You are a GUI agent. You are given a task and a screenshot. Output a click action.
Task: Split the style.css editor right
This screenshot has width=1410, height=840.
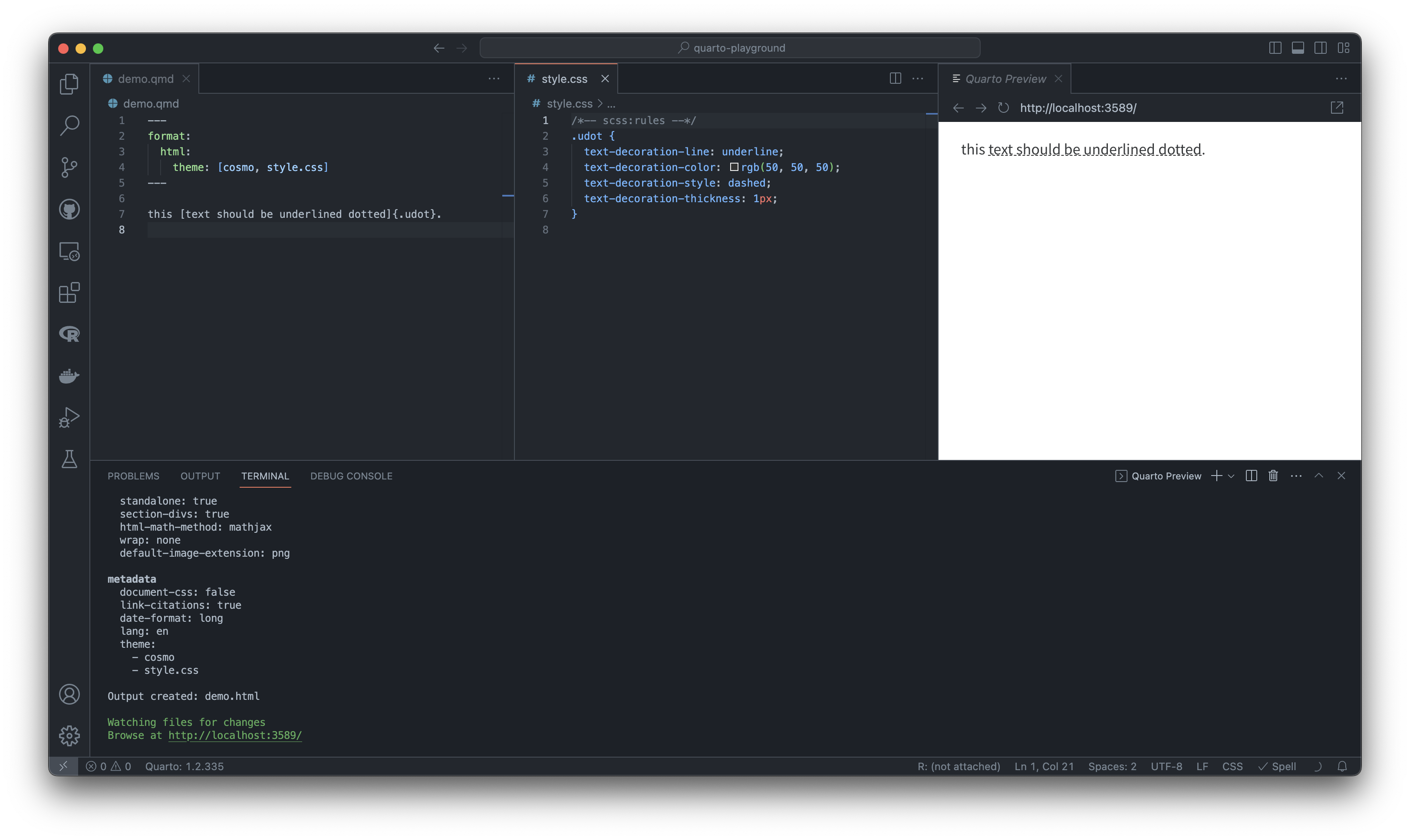click(895, 79)
